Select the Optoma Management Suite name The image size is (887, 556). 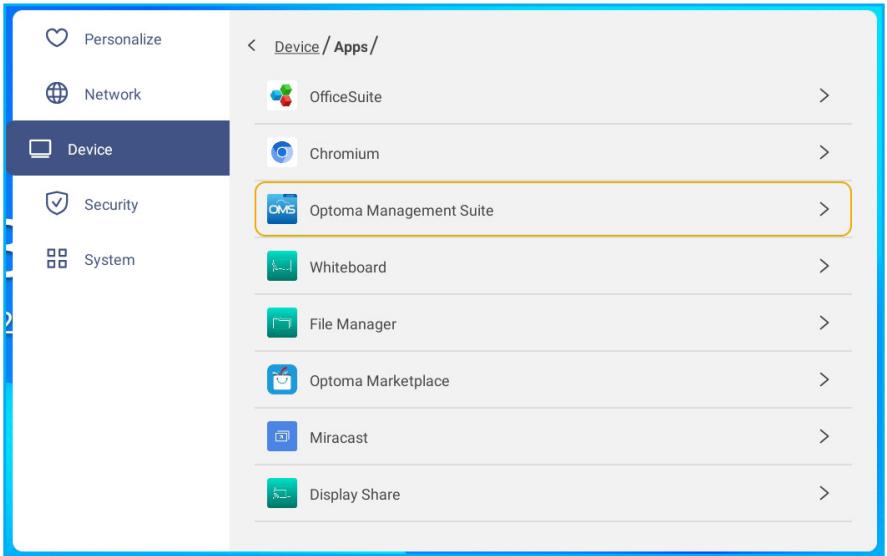(x=402, y=210)
